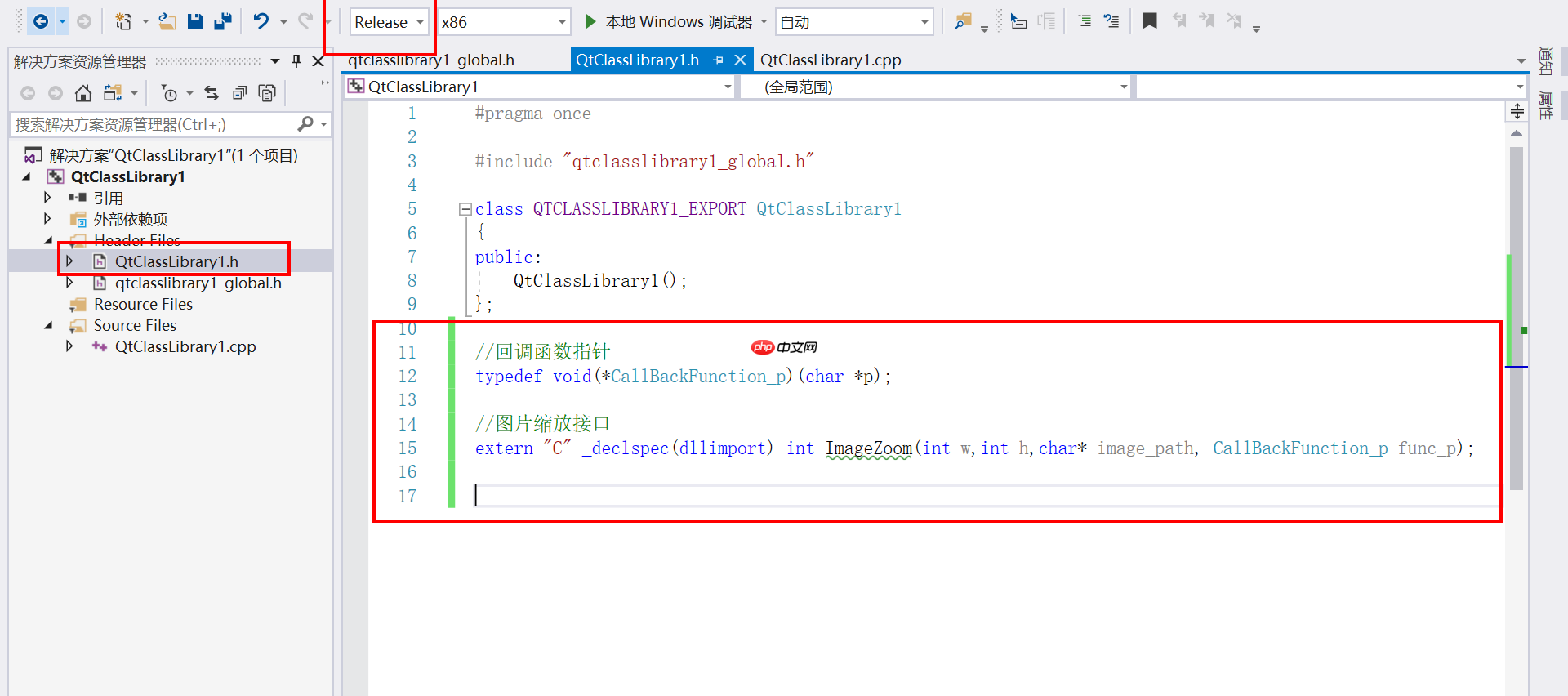Click the Save All icon

[222, 21]
